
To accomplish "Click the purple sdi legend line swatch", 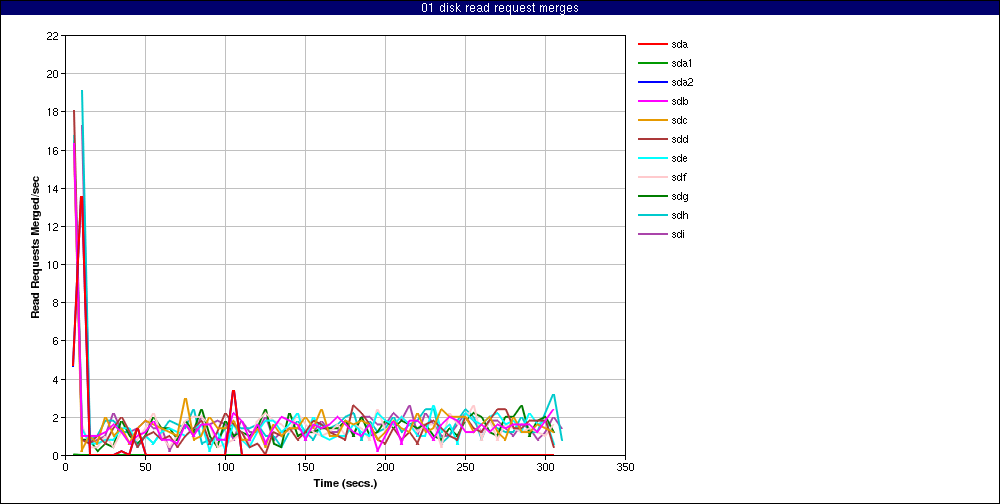I will (x=652, y=234).
